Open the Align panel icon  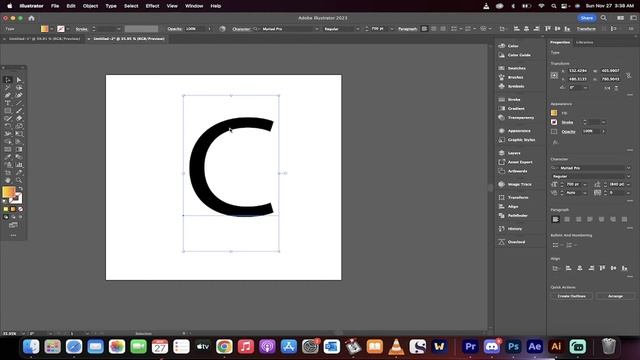coord(502,207)
